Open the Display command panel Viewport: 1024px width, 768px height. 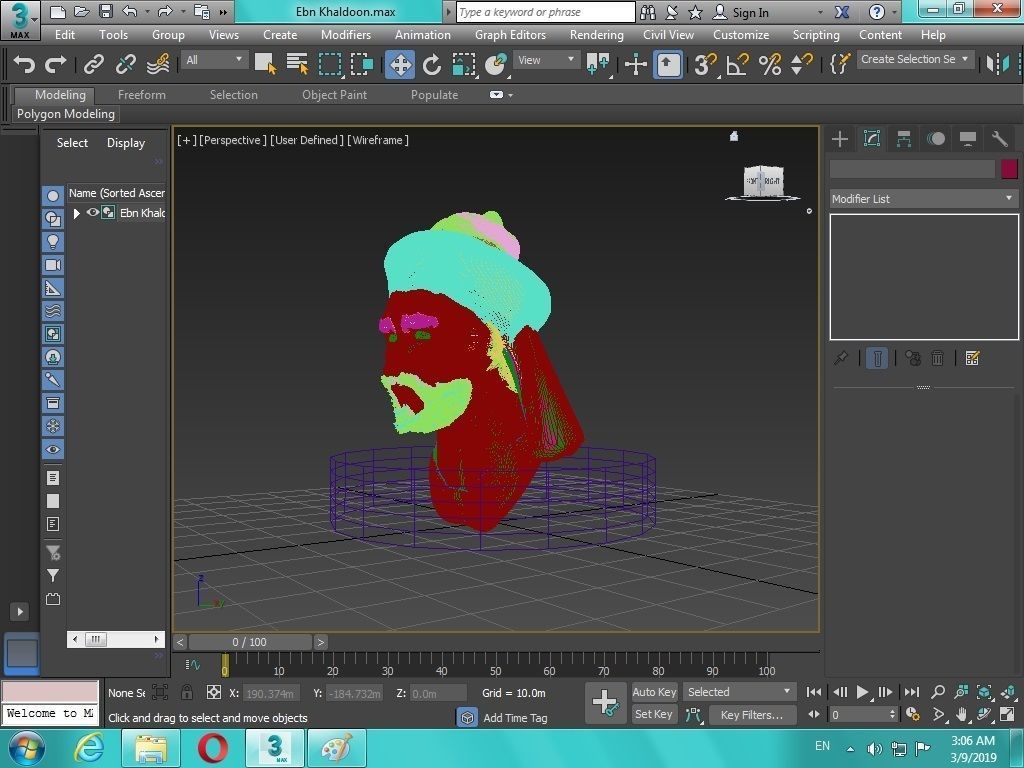click(x=968, y=138)
